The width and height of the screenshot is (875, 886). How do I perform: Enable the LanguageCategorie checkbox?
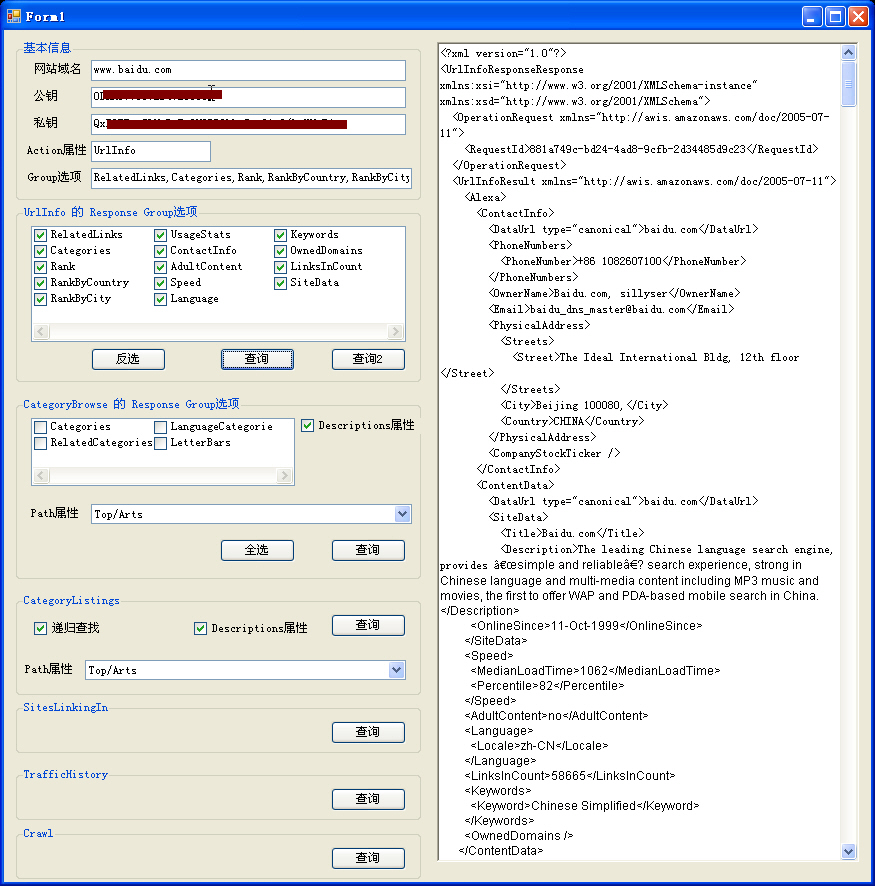[160, 427]
